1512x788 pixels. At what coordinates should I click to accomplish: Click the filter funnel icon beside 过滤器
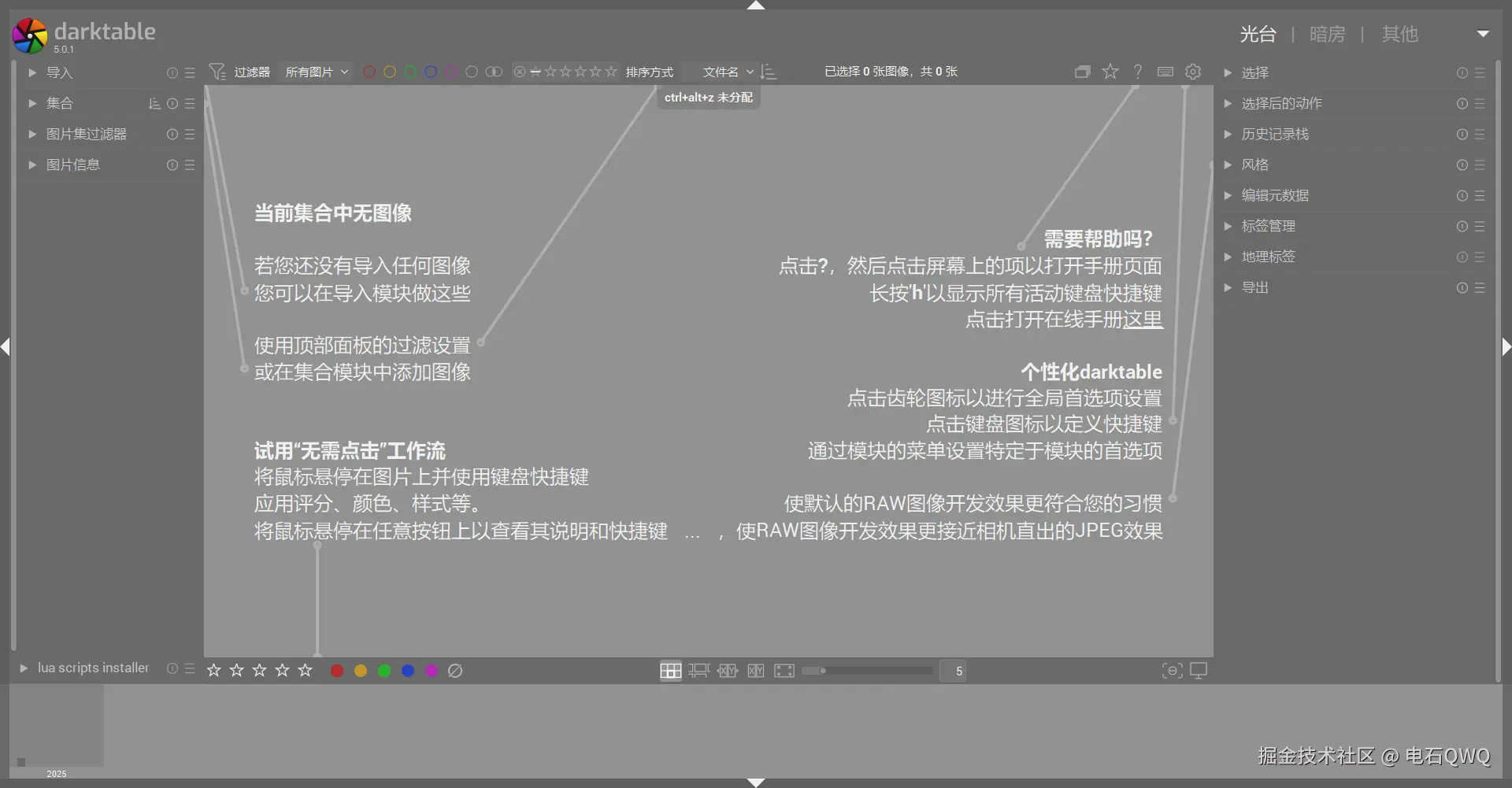tap(217, 72)
